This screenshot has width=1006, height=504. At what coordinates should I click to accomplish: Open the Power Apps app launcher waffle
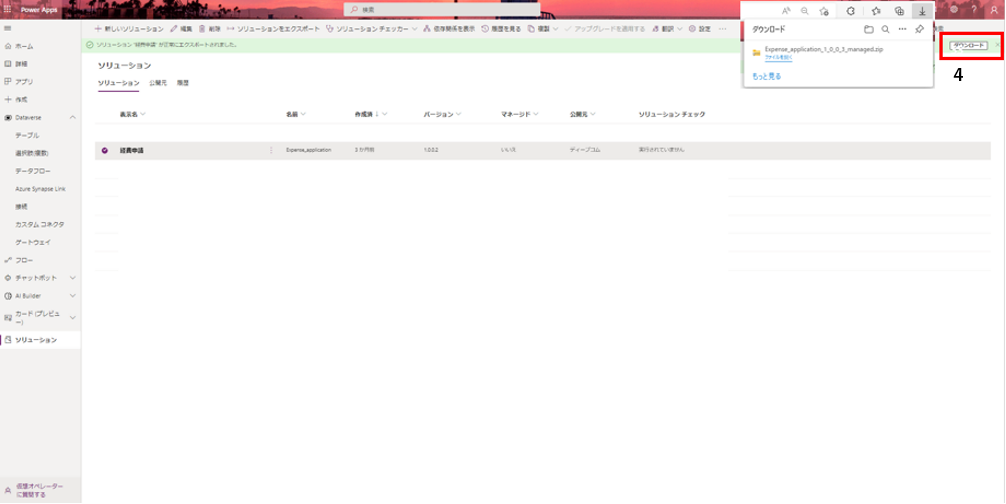click(8, 9)
